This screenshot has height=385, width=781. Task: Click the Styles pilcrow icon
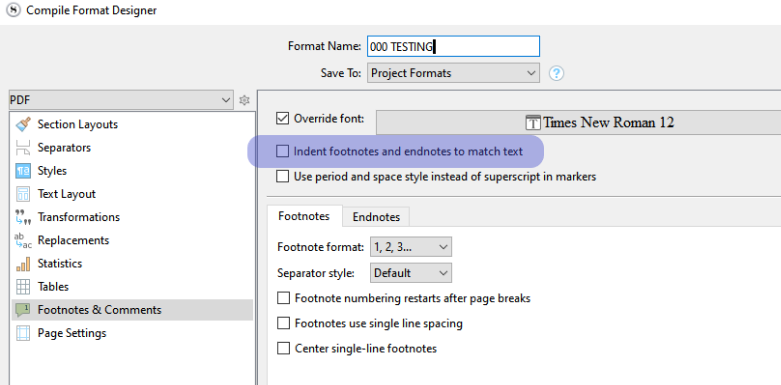[23, 171]
